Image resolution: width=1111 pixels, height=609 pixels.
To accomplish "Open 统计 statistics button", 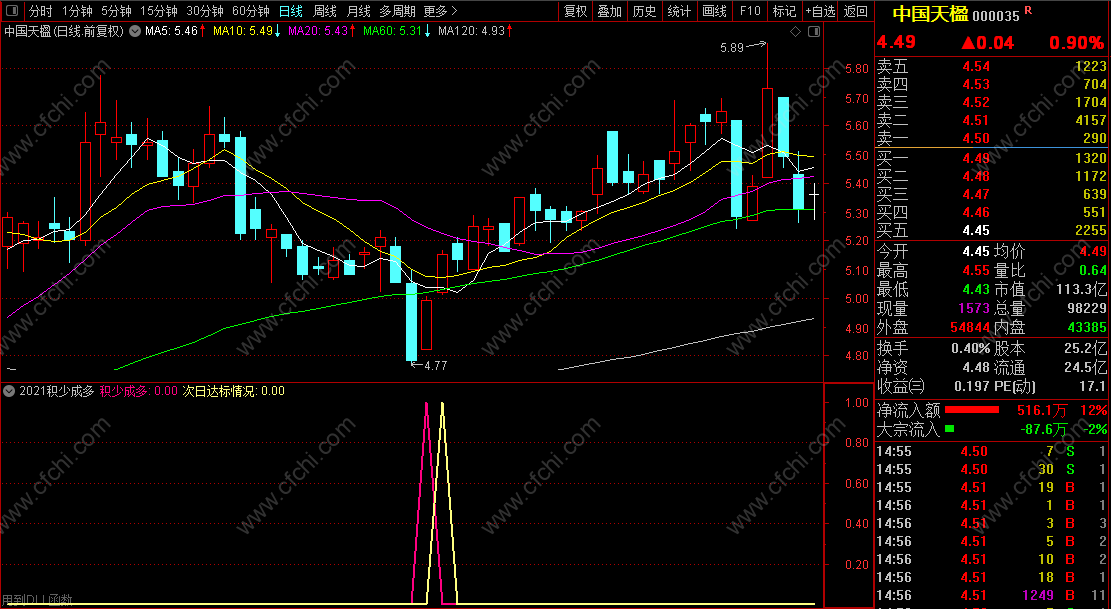I will point(679,11).
